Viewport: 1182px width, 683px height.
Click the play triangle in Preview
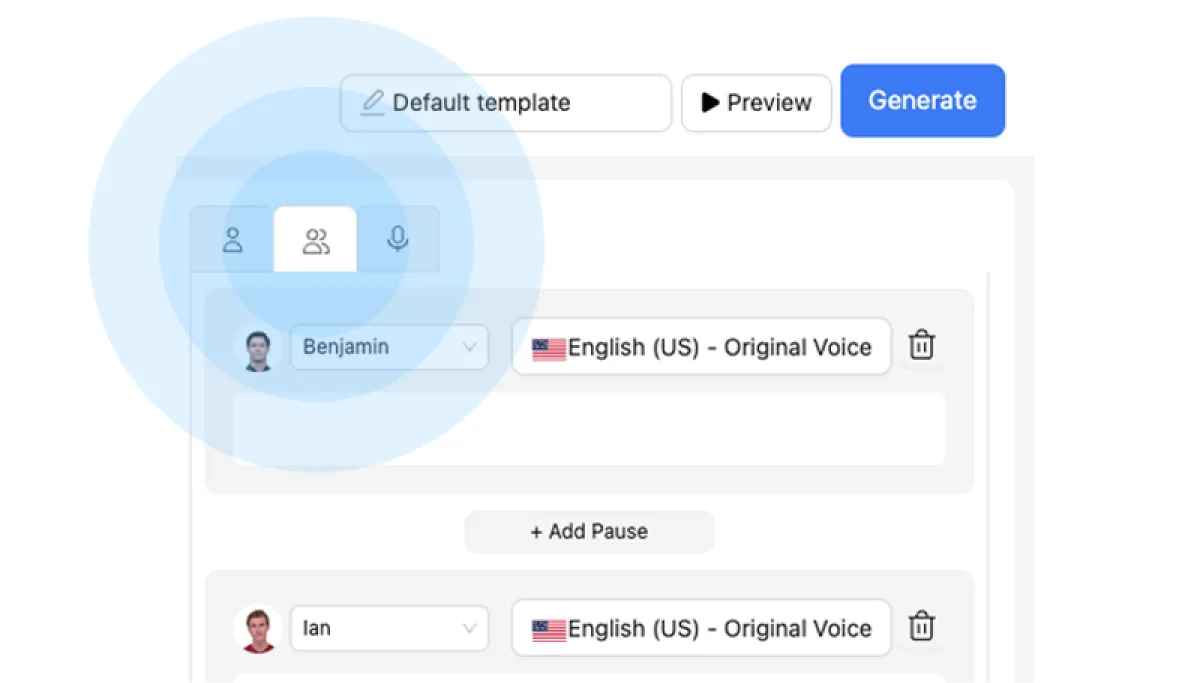[x=709, y=103]
